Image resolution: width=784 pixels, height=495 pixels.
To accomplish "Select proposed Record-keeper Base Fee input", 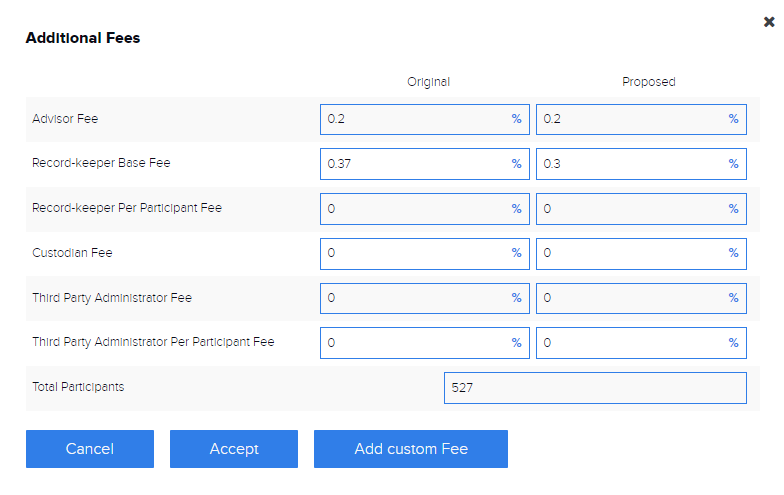I will [630, 164].
